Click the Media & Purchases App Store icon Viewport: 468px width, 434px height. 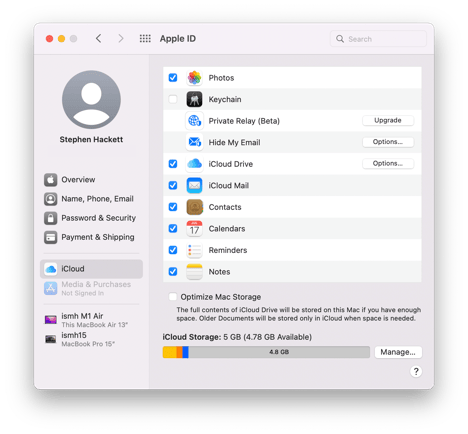coord(51,288)
